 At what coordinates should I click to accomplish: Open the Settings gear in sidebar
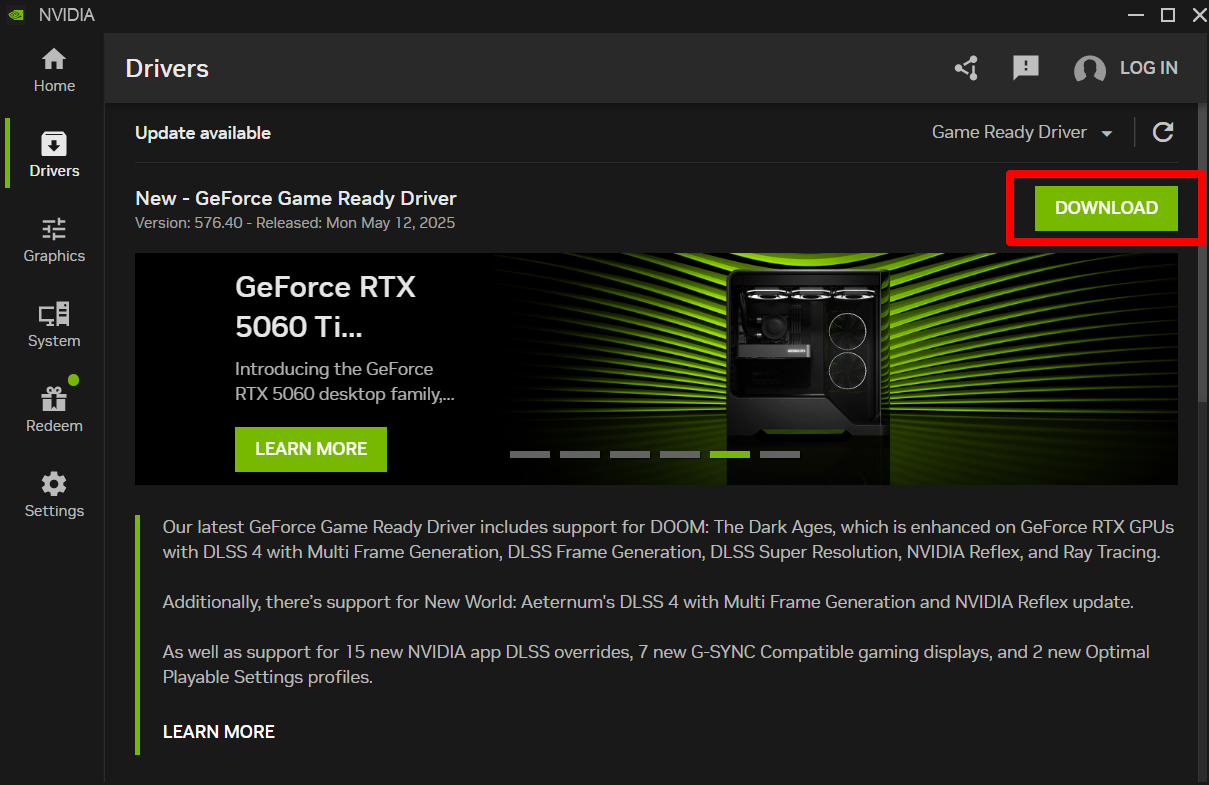point(54,495)
